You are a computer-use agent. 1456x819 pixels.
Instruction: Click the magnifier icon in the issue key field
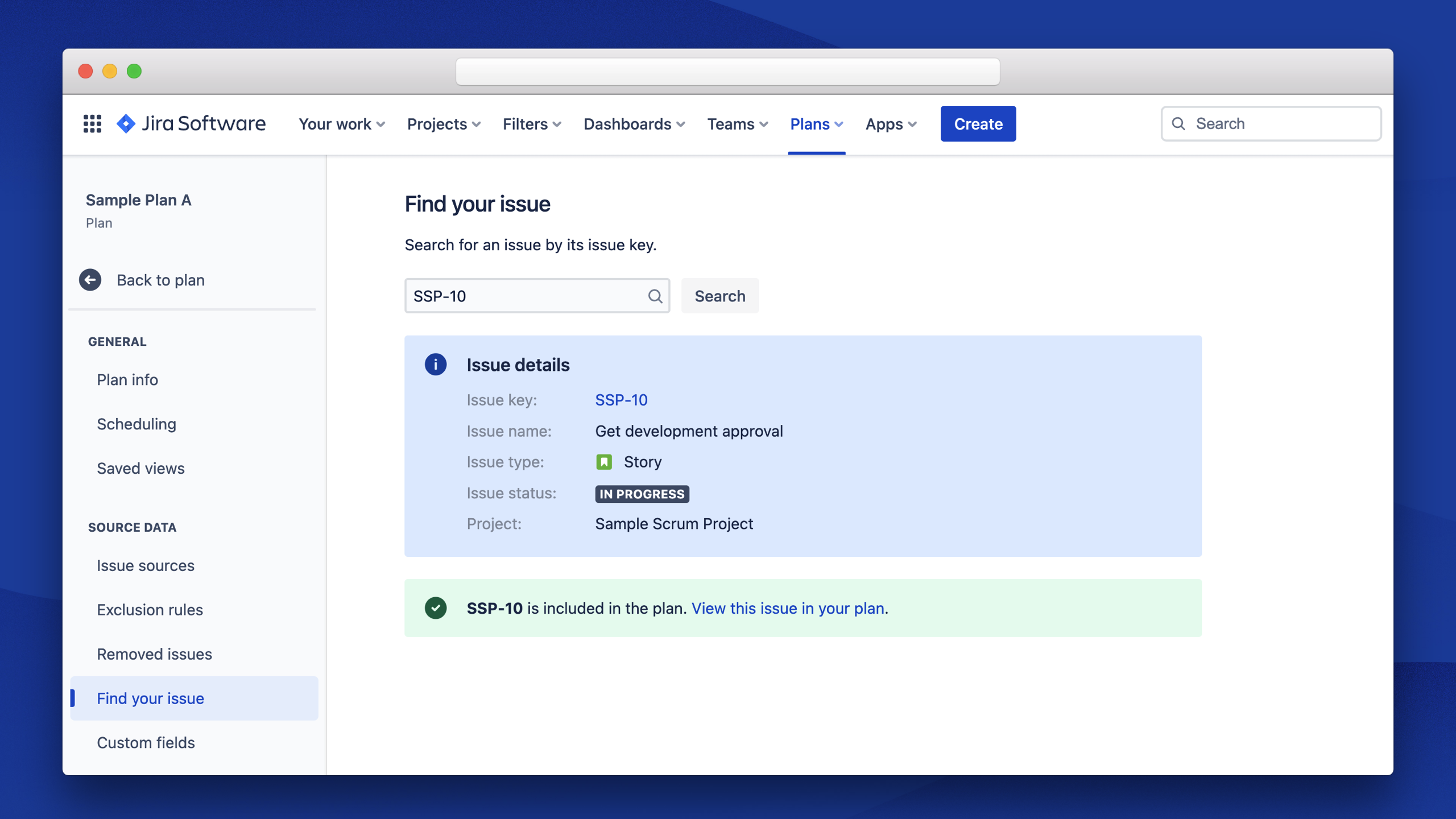coord(655,296)
